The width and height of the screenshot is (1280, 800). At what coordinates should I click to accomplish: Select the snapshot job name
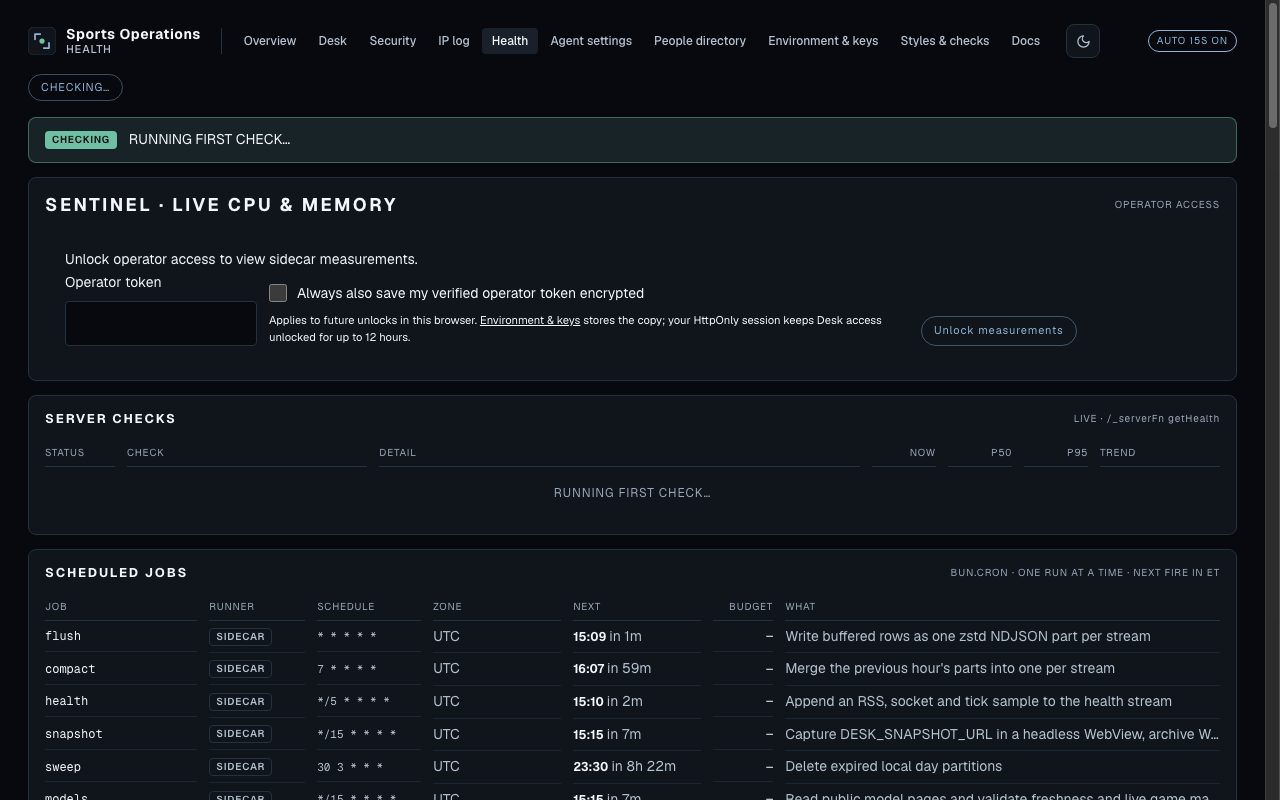[74, 734]
